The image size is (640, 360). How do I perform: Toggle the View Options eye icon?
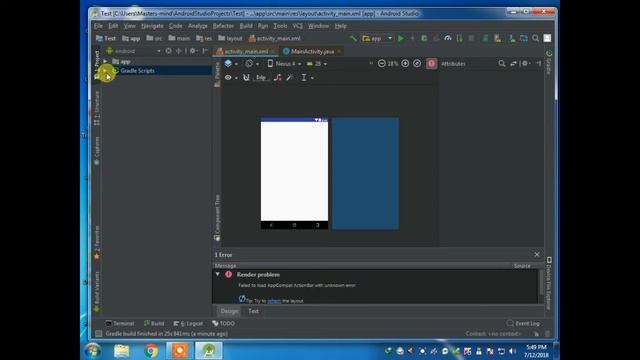click(x=230, y=78)
